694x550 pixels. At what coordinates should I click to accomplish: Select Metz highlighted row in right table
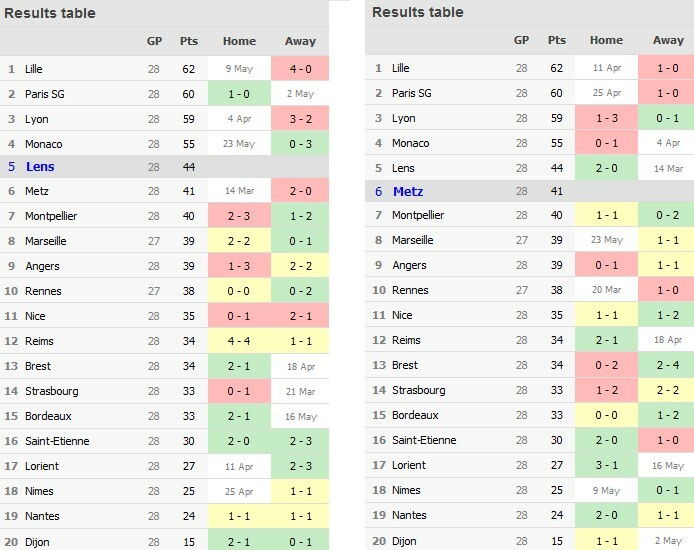(408, 191)
